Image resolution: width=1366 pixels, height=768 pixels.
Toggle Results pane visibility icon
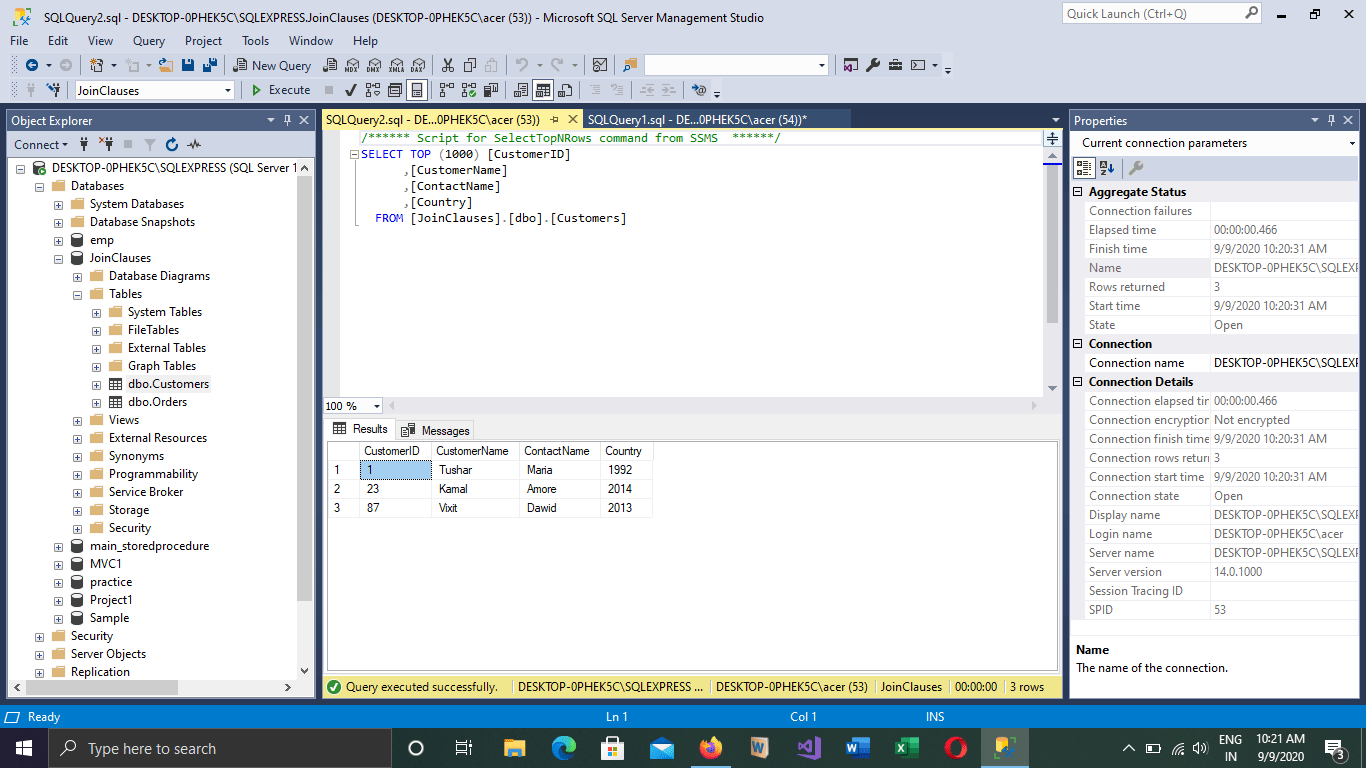point(418,90)
